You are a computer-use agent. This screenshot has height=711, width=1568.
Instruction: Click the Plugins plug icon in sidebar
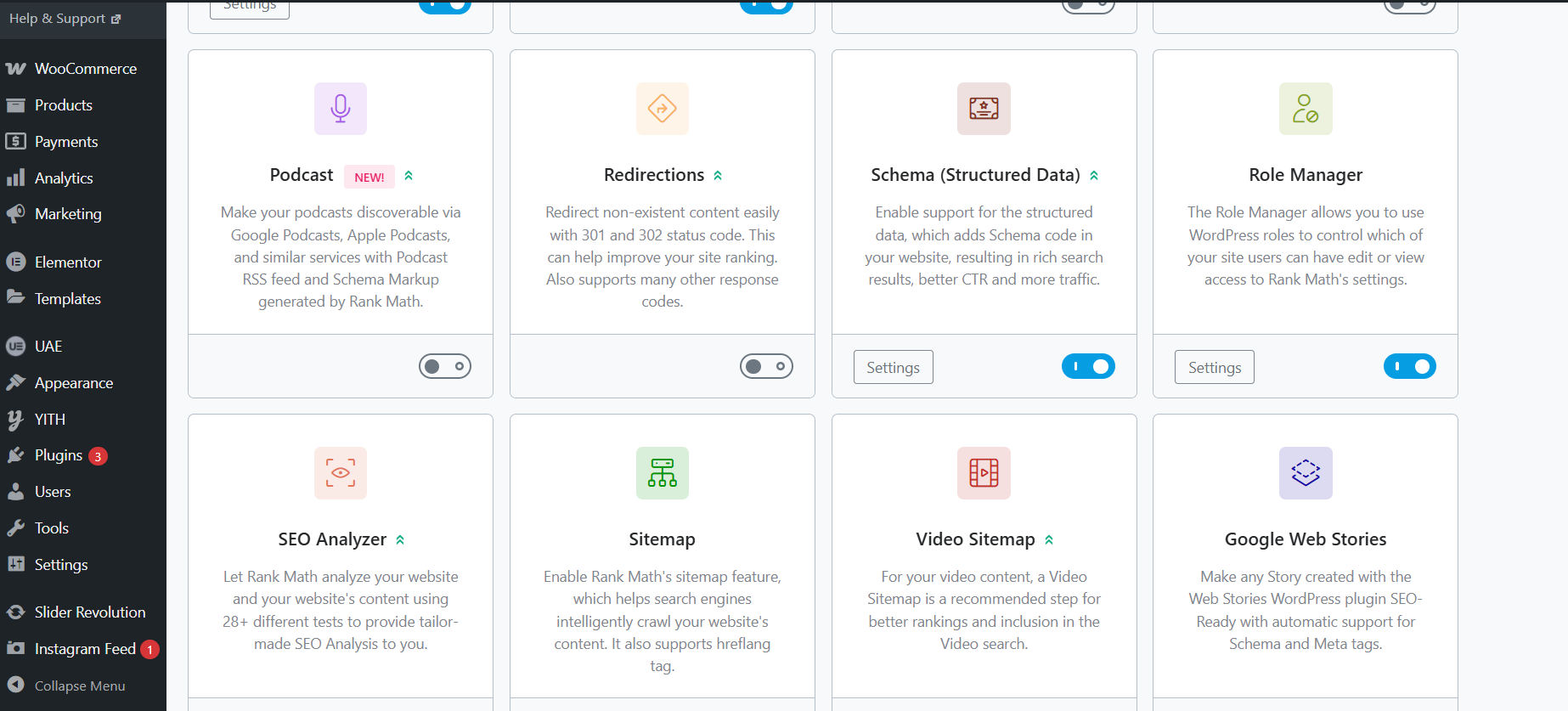15,455
